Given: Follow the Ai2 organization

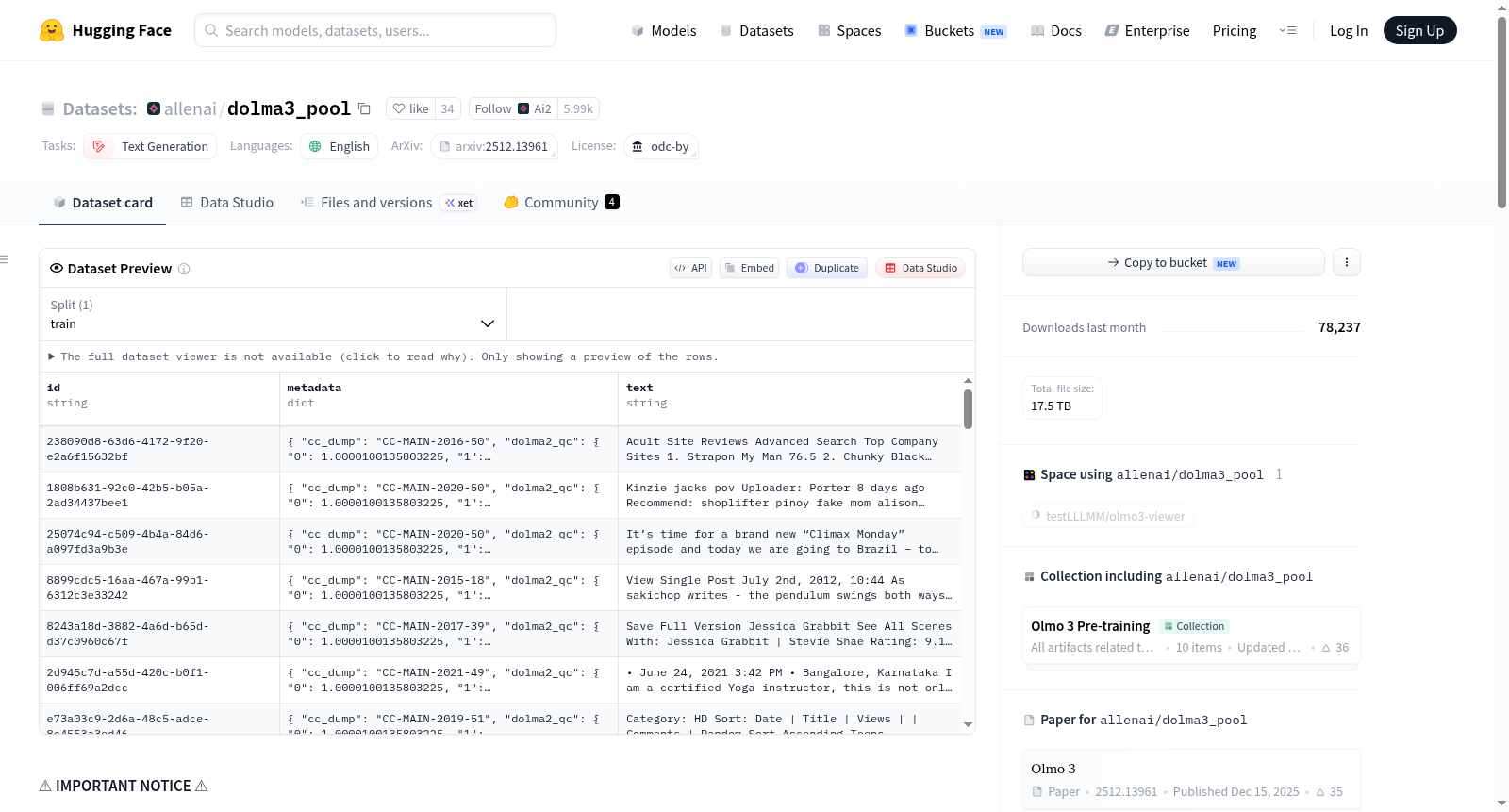Looking at the screenshot, I should click(513, 108).
